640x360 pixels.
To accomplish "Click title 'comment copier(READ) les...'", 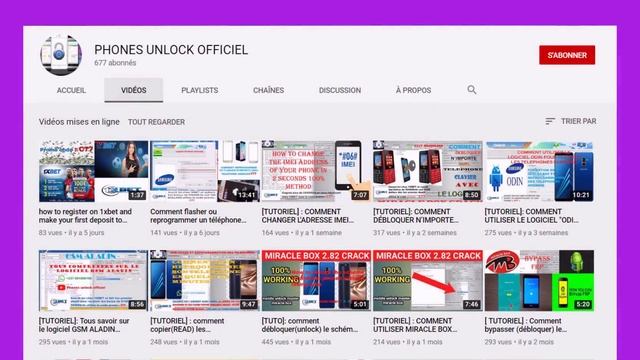I will [187, 325].
